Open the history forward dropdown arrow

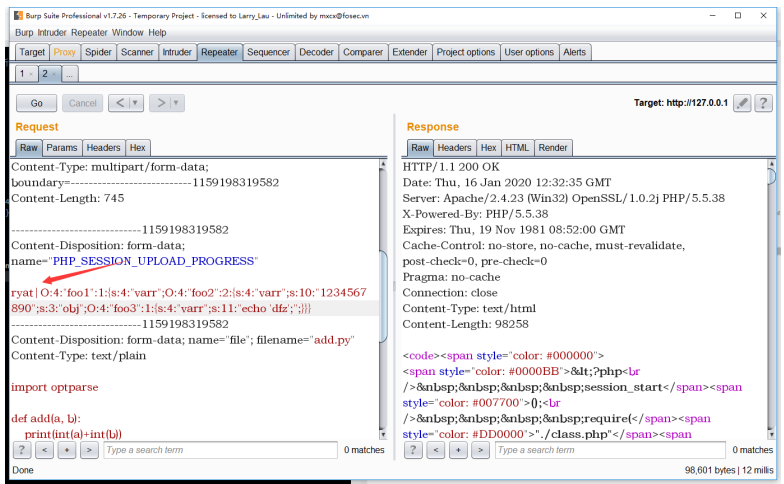click(176, 103)
